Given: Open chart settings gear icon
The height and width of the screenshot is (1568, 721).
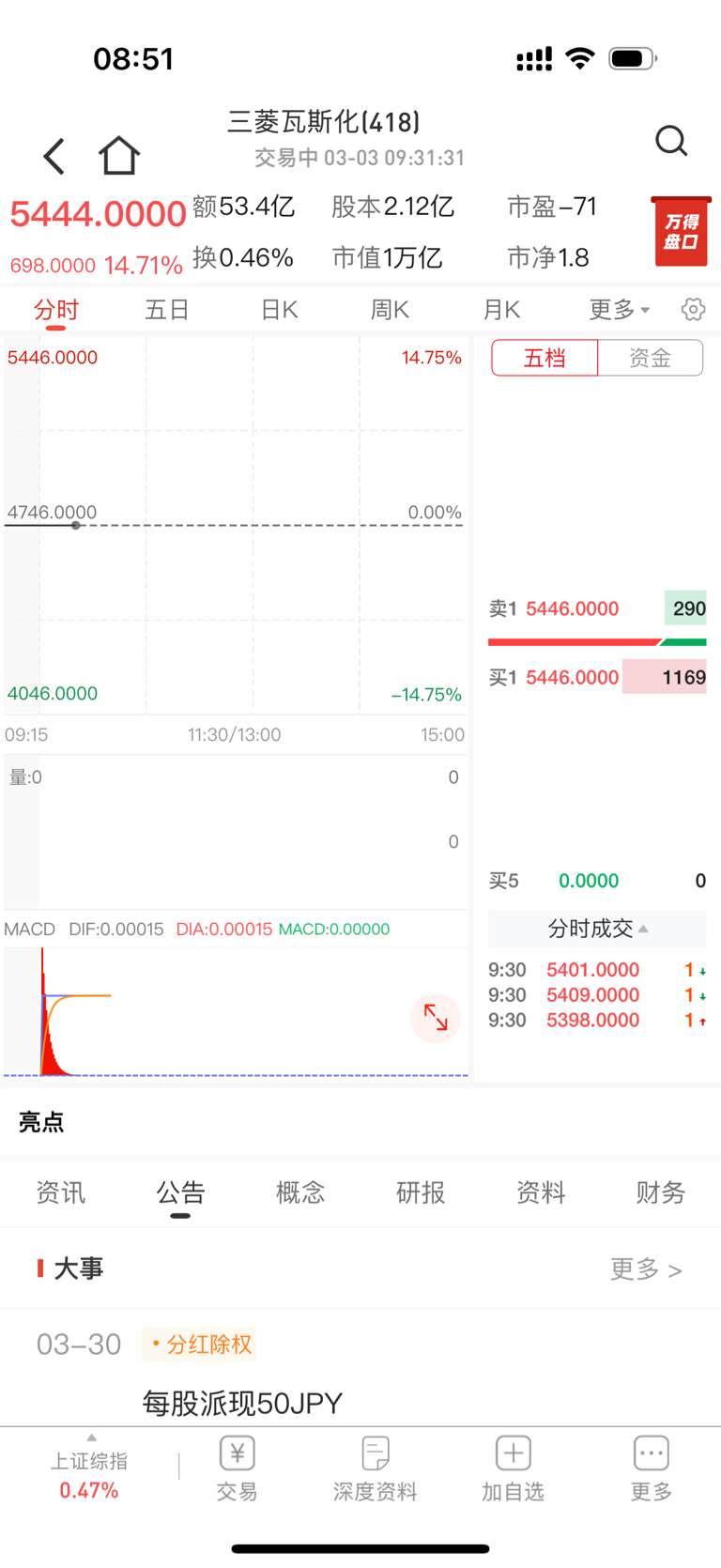Looking at the screenshot, I should click(x=693, y=309).
